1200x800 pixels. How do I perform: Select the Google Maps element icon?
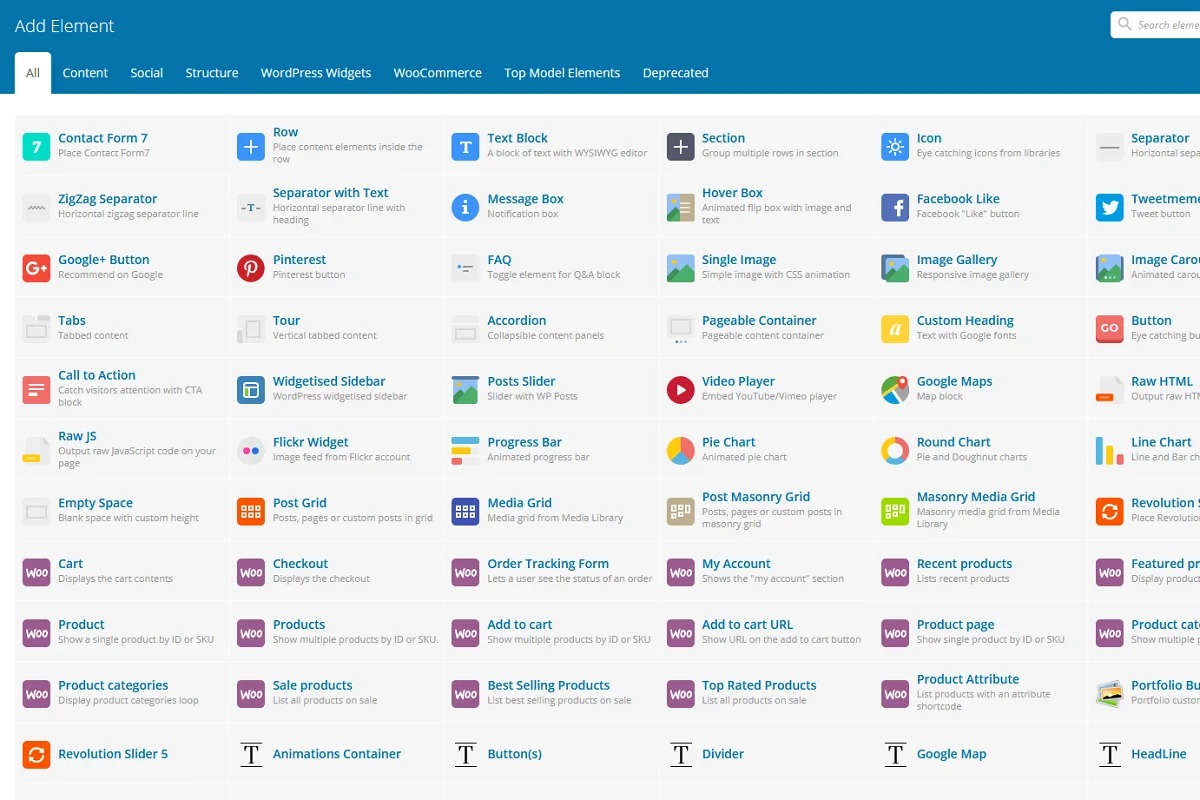(x=895, y=390)
